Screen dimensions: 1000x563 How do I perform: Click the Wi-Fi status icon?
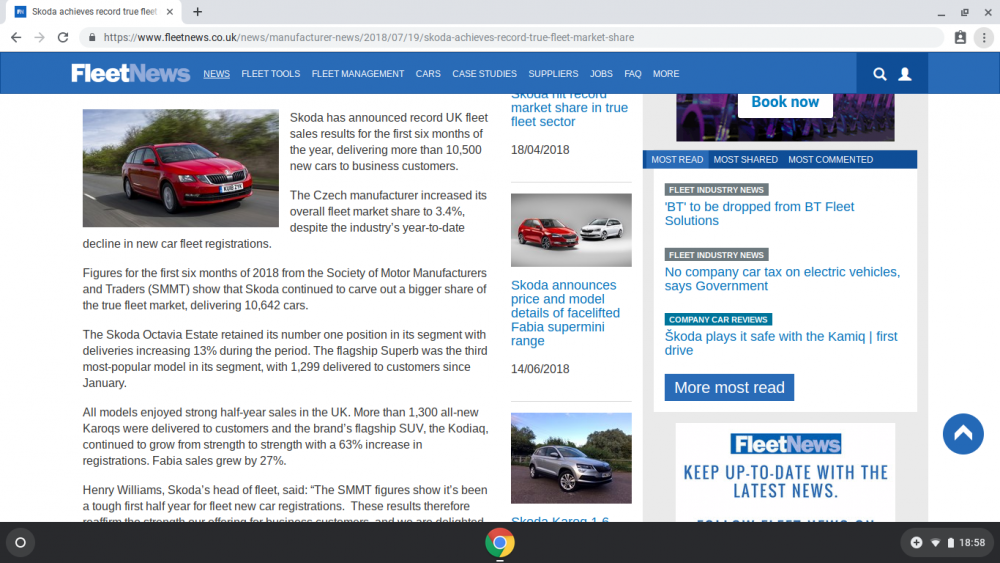(935, 543)
